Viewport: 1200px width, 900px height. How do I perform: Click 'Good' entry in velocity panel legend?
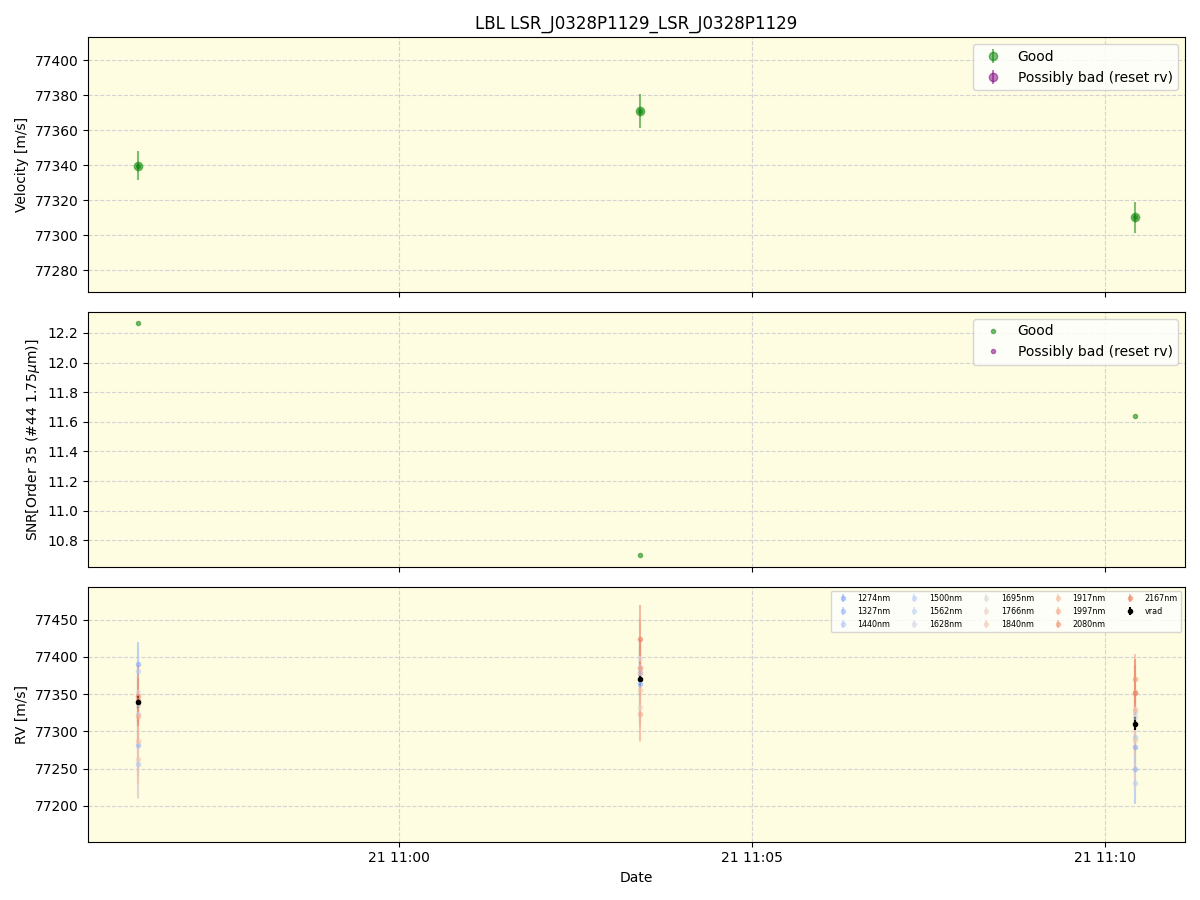[1035, 56]
